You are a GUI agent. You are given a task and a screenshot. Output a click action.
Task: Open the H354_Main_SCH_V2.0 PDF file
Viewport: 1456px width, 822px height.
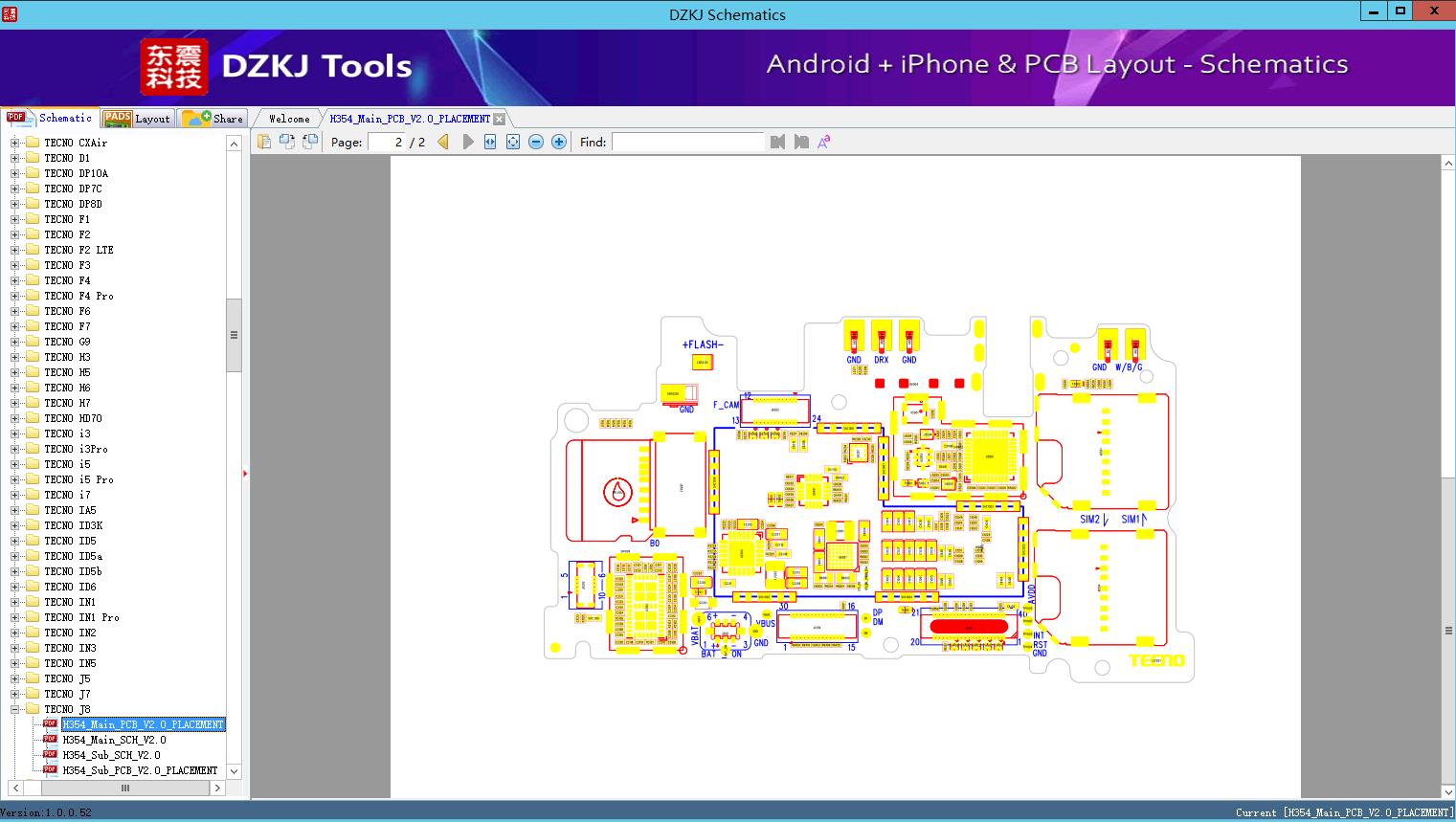tap(114, 740)
